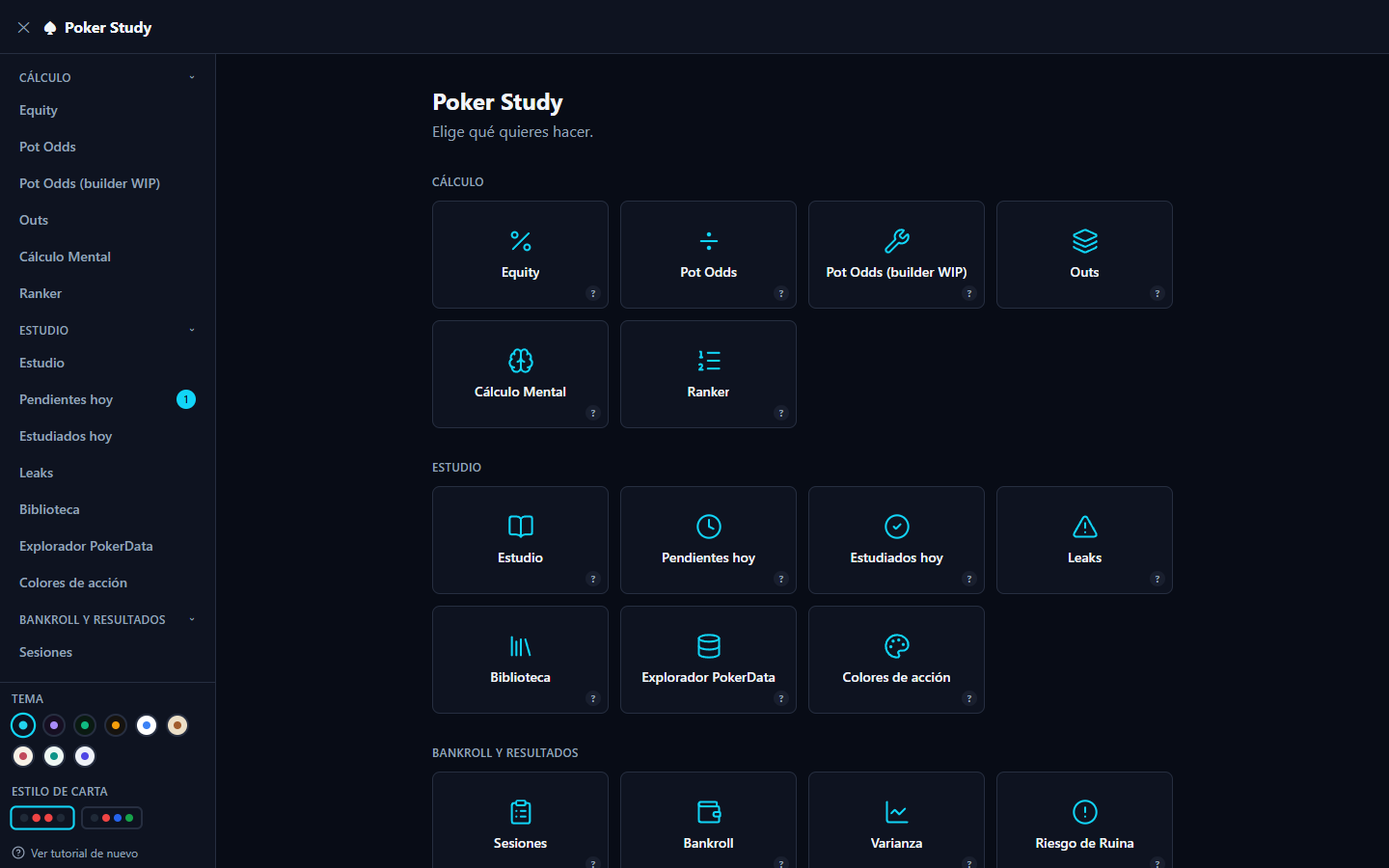1389x868 pixels.
Task: Select the cyan dark theme radio
Action: pyautogui.click(x=23, y=725)
